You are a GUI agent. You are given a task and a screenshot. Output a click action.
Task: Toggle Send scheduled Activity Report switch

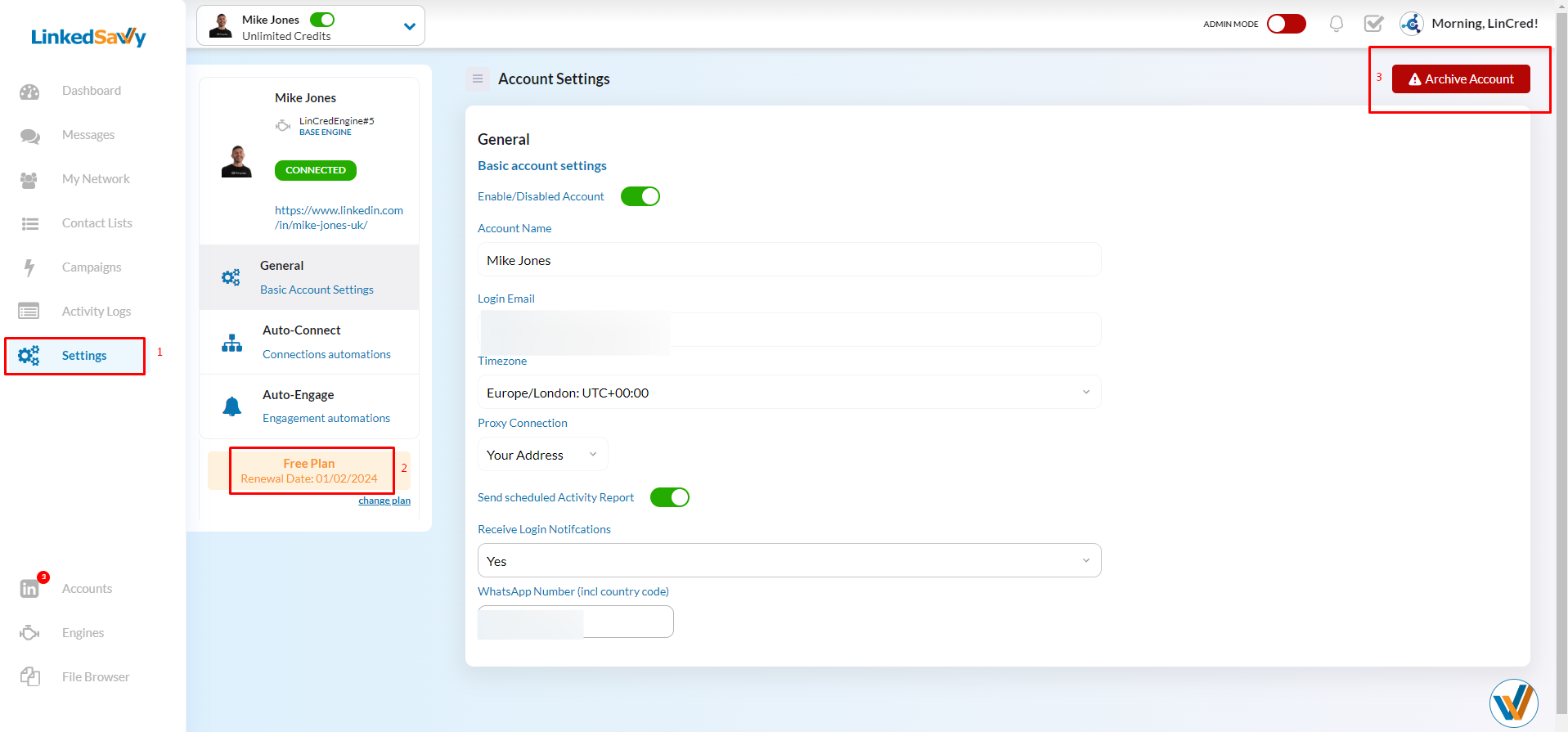pos(670,497)
